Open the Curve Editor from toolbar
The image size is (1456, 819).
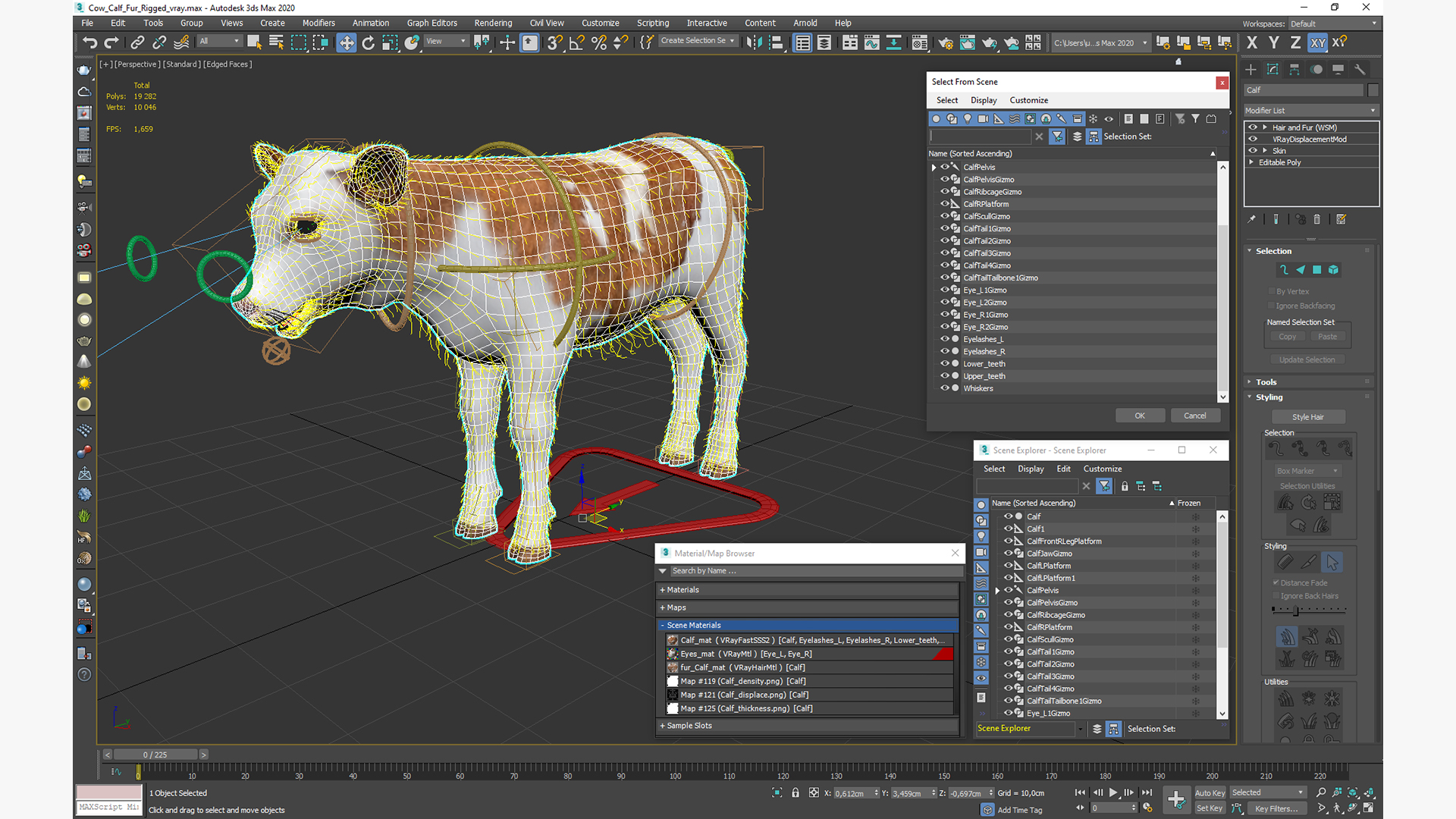coord(872,43)
